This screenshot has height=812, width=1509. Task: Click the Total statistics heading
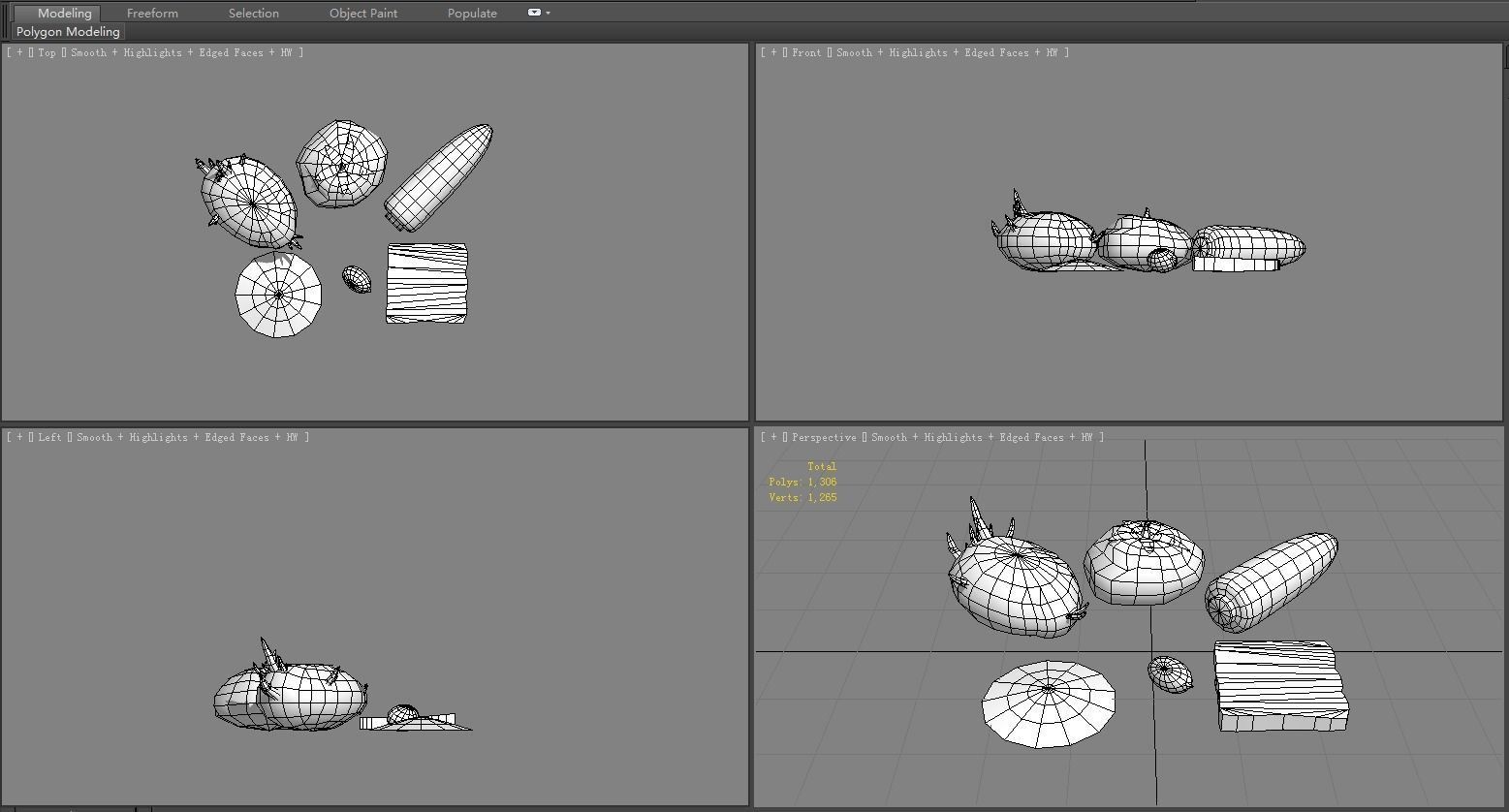pos(821,466)
